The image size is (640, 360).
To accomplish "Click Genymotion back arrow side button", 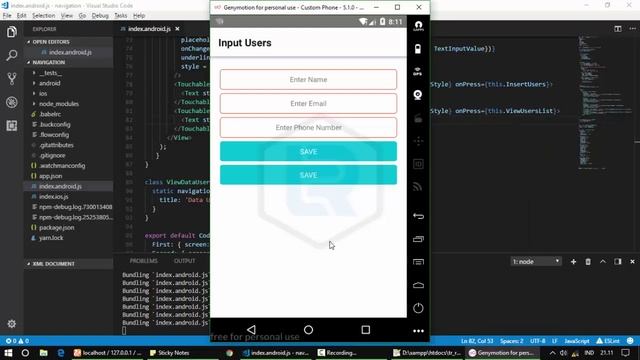I will tap(418, 216).
